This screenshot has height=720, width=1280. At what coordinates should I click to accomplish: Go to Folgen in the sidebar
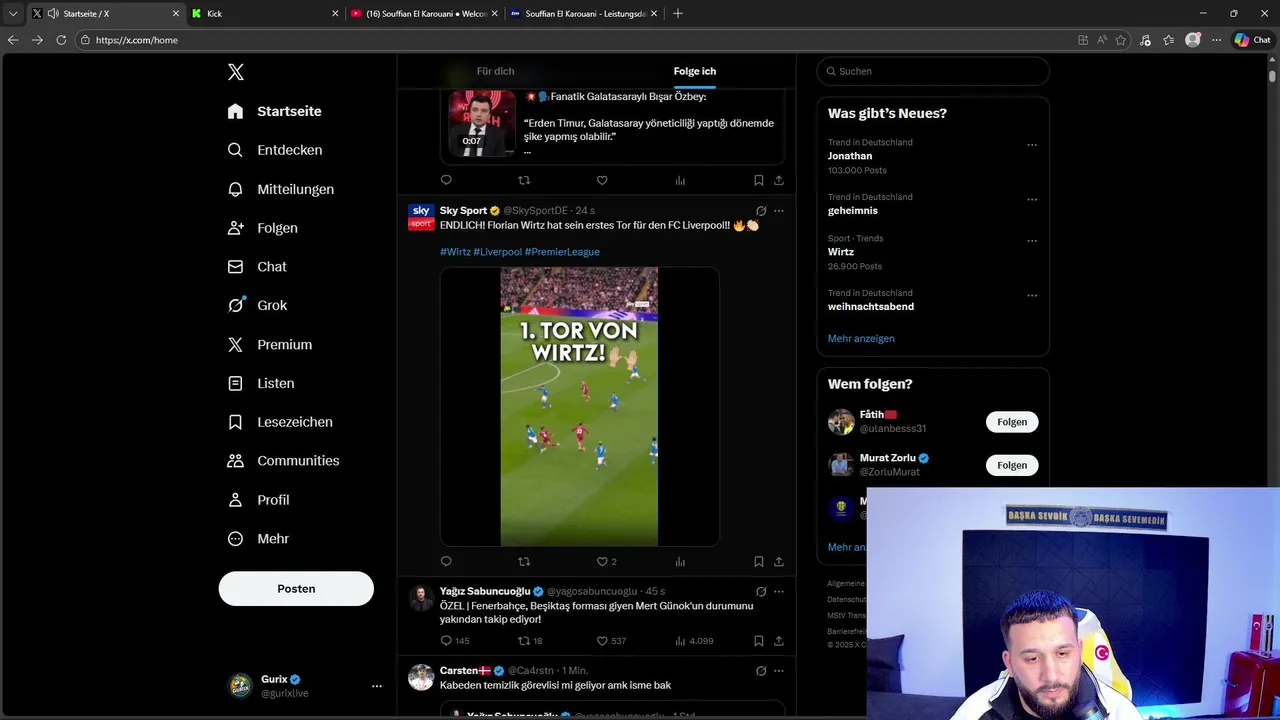tap(262, 228)
